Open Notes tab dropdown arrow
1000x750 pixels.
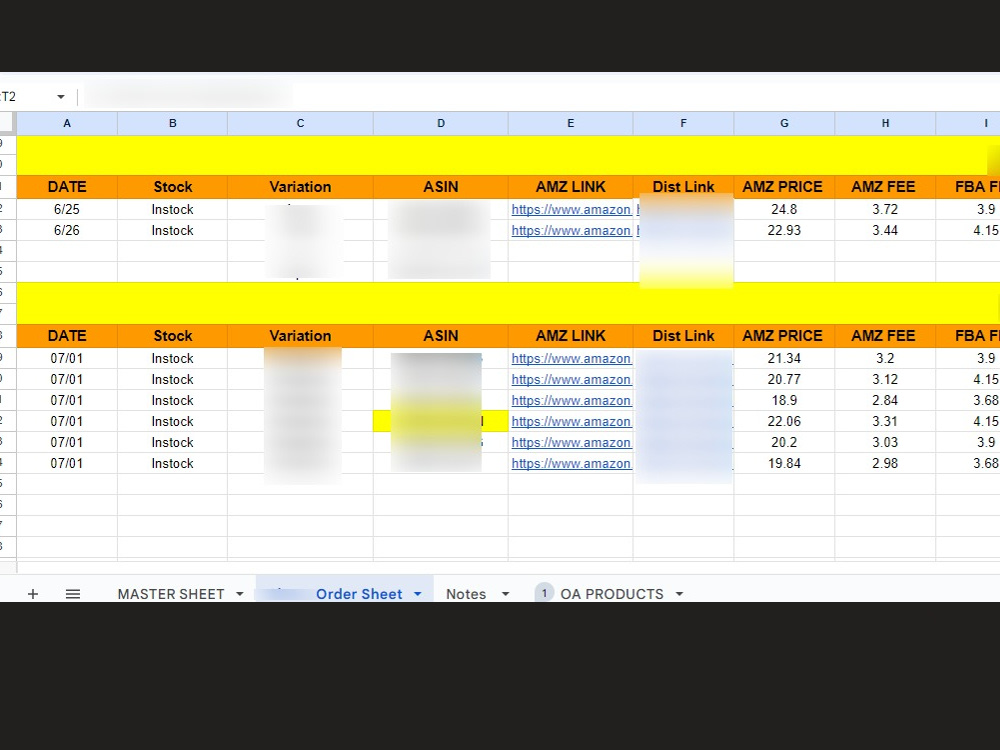506,594
